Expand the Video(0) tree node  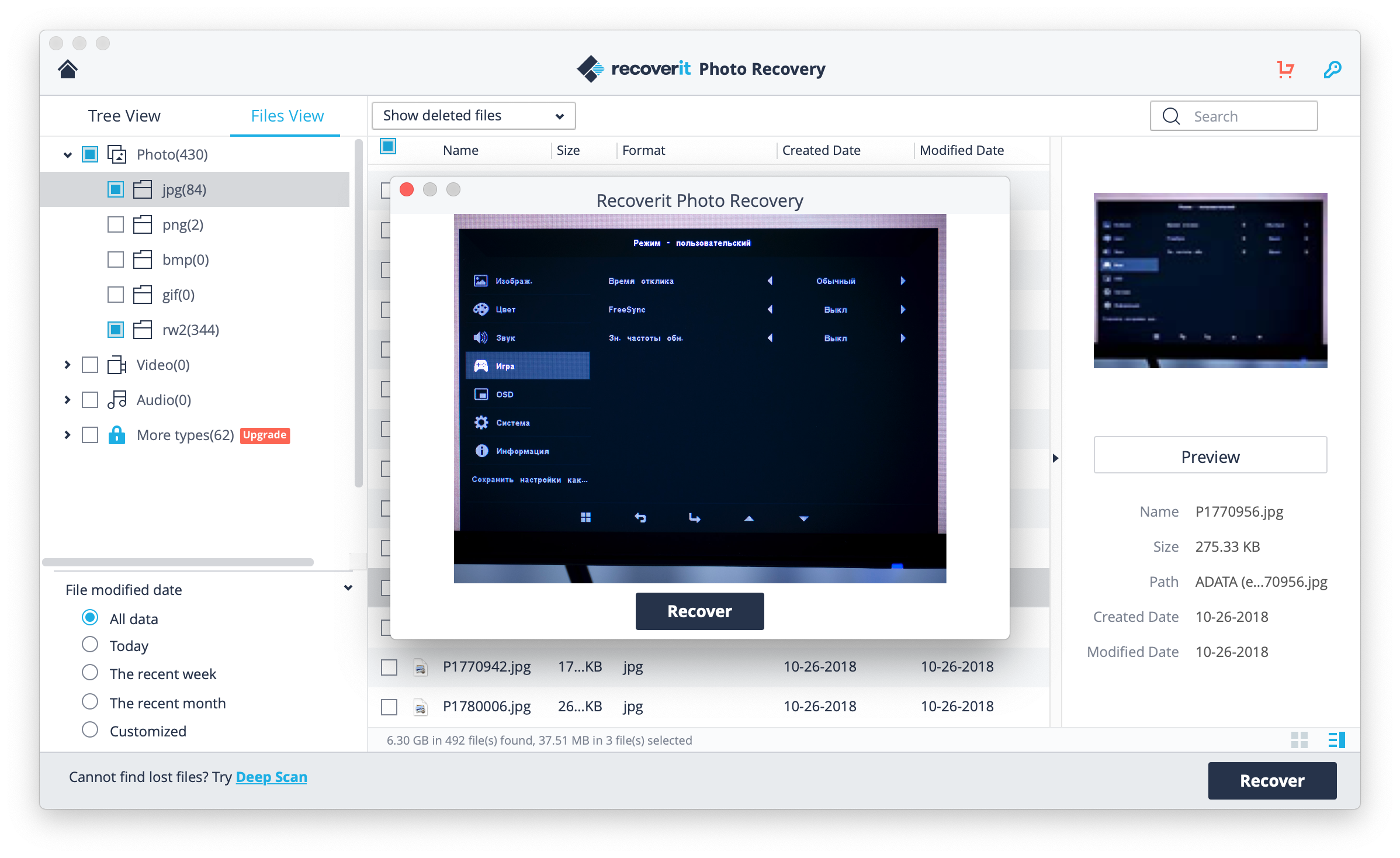[x=68, y=365]
